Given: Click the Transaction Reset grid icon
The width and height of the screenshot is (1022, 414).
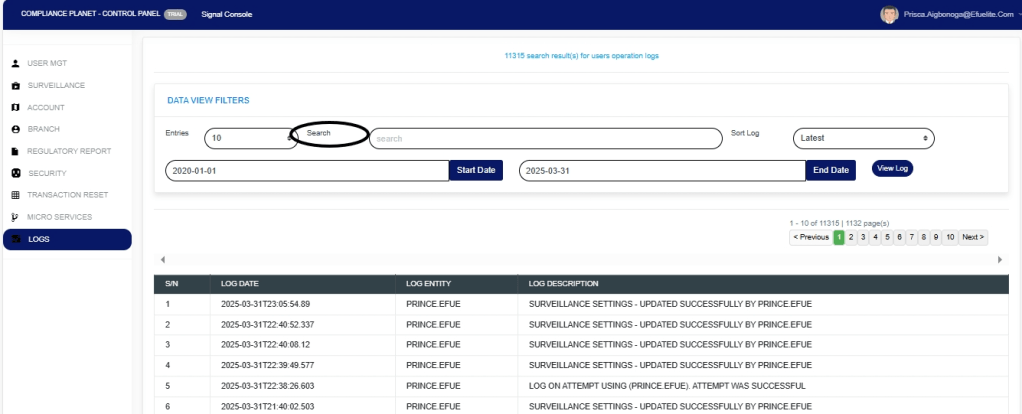Looking at the screenshot, I should point(15,196).
